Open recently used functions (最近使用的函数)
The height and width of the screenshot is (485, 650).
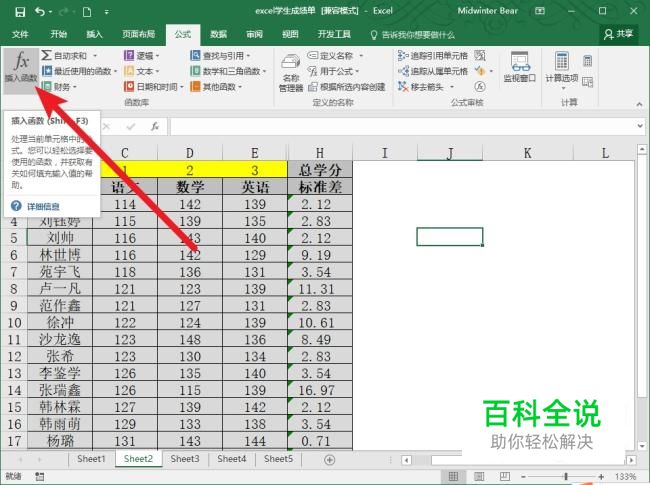coord(80,71)
